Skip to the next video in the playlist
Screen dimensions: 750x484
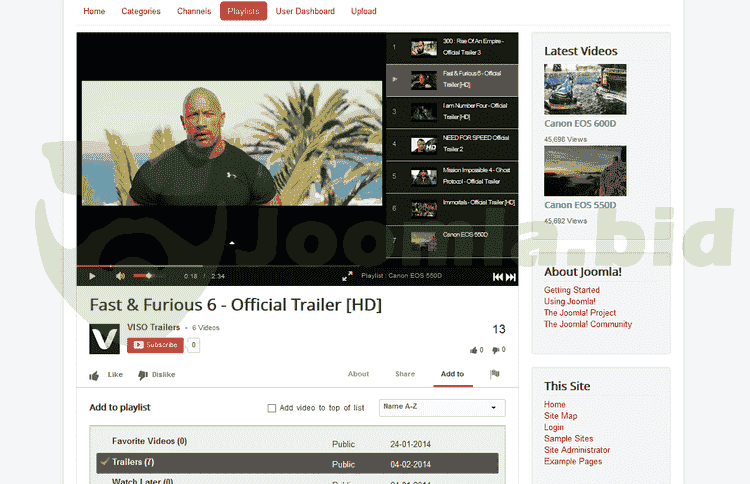(511, 277)
